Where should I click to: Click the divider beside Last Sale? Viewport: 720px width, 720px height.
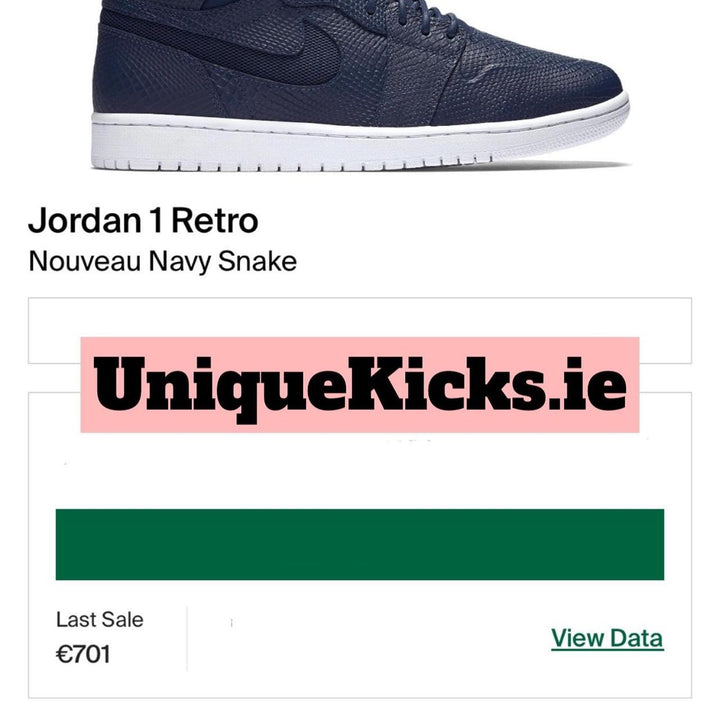(187, 638)
